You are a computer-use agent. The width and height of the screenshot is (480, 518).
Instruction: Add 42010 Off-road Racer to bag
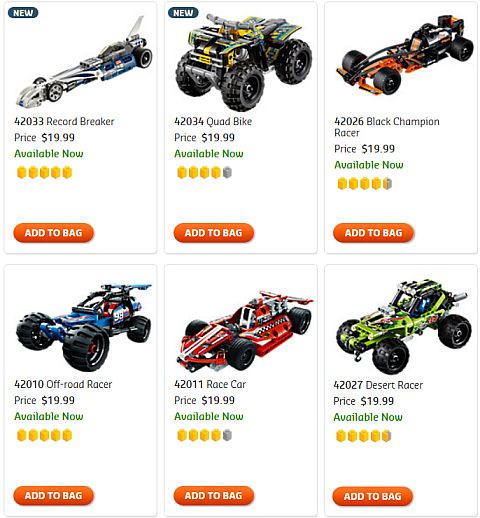point(53,495)
